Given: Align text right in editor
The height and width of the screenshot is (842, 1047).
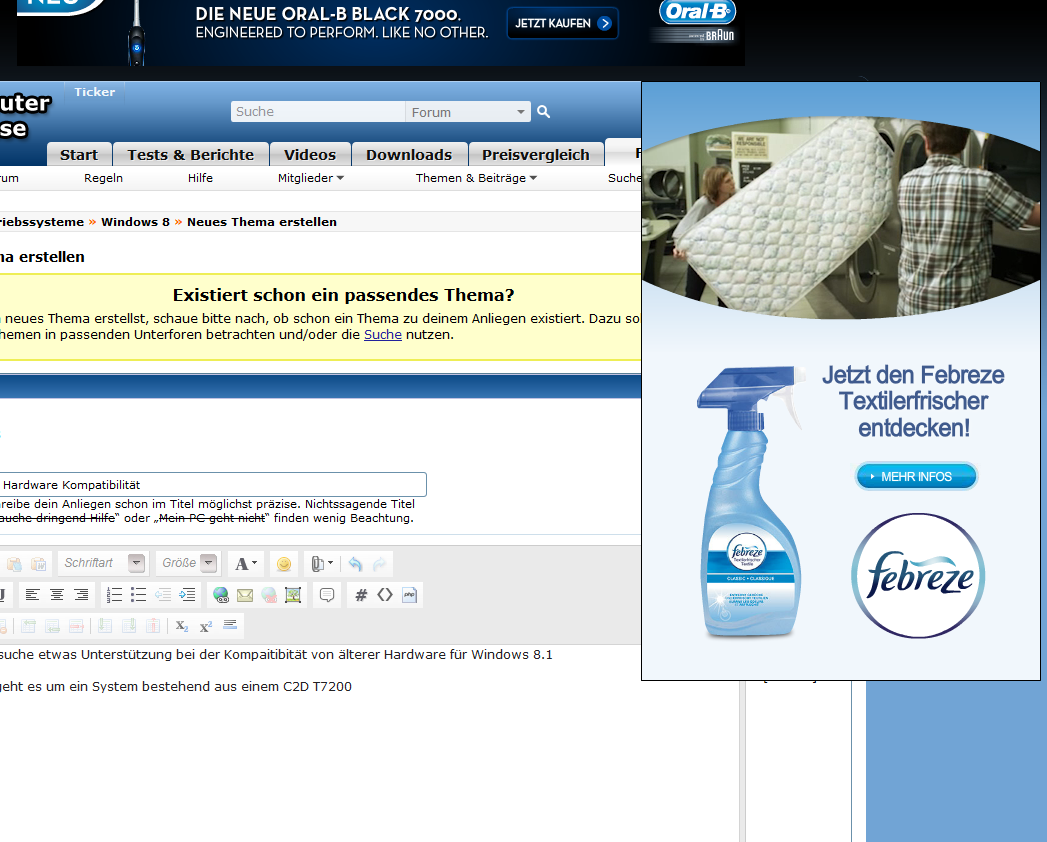Looking at the screenshot, I should 81,594.
